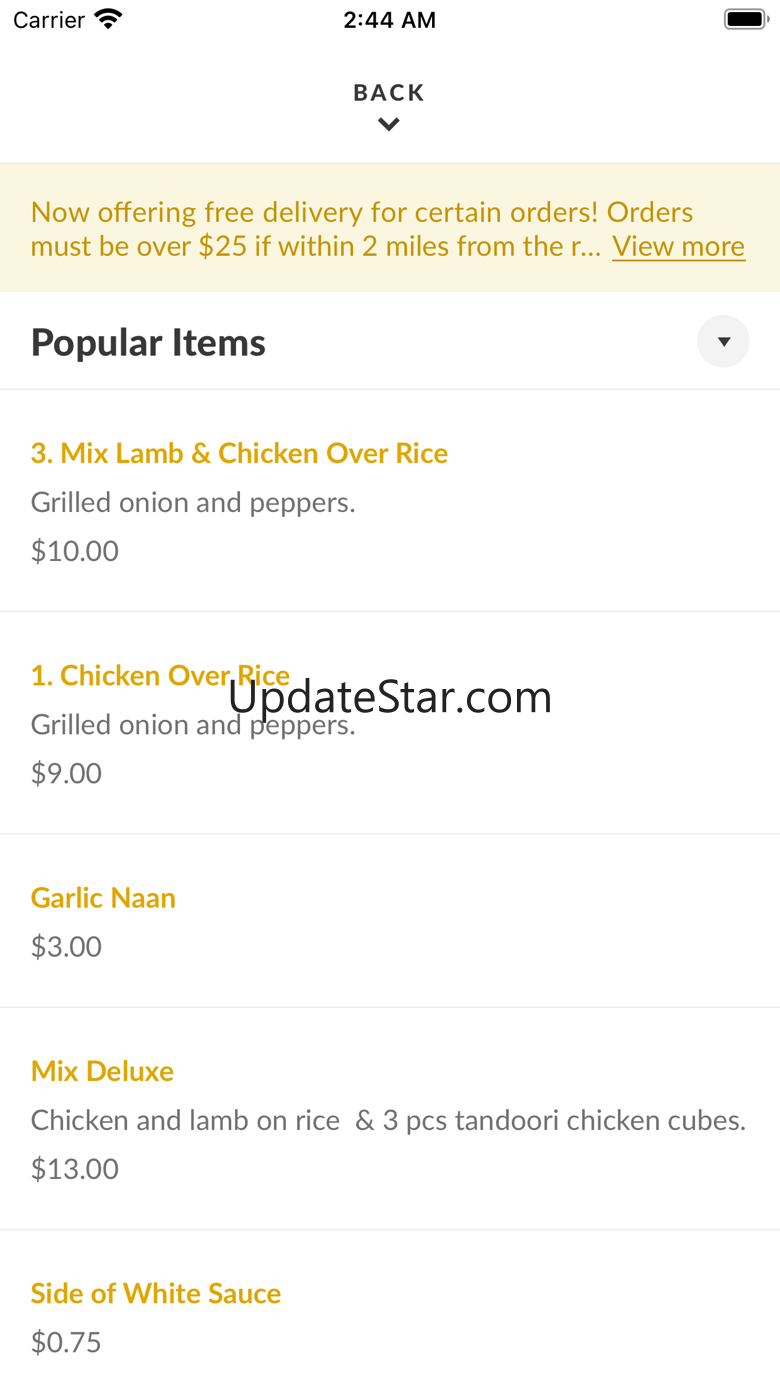Click the $10.00 price of Mix Lamb
Viewport: 780px width, 1387px height.
coord(75,551)
